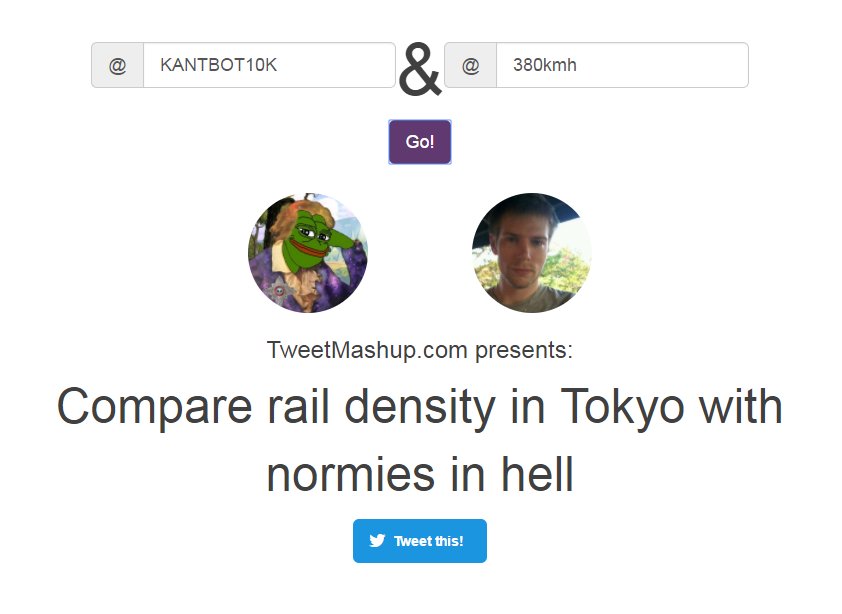Viewport: 842px width, 614px height.
Task: Click the TweetMashup.com presents text
Action: coord(420,350)
